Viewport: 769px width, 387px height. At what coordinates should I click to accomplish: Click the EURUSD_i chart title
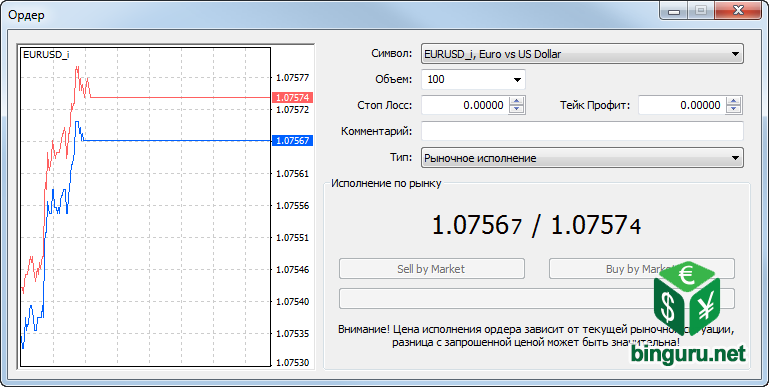[46, 54]
